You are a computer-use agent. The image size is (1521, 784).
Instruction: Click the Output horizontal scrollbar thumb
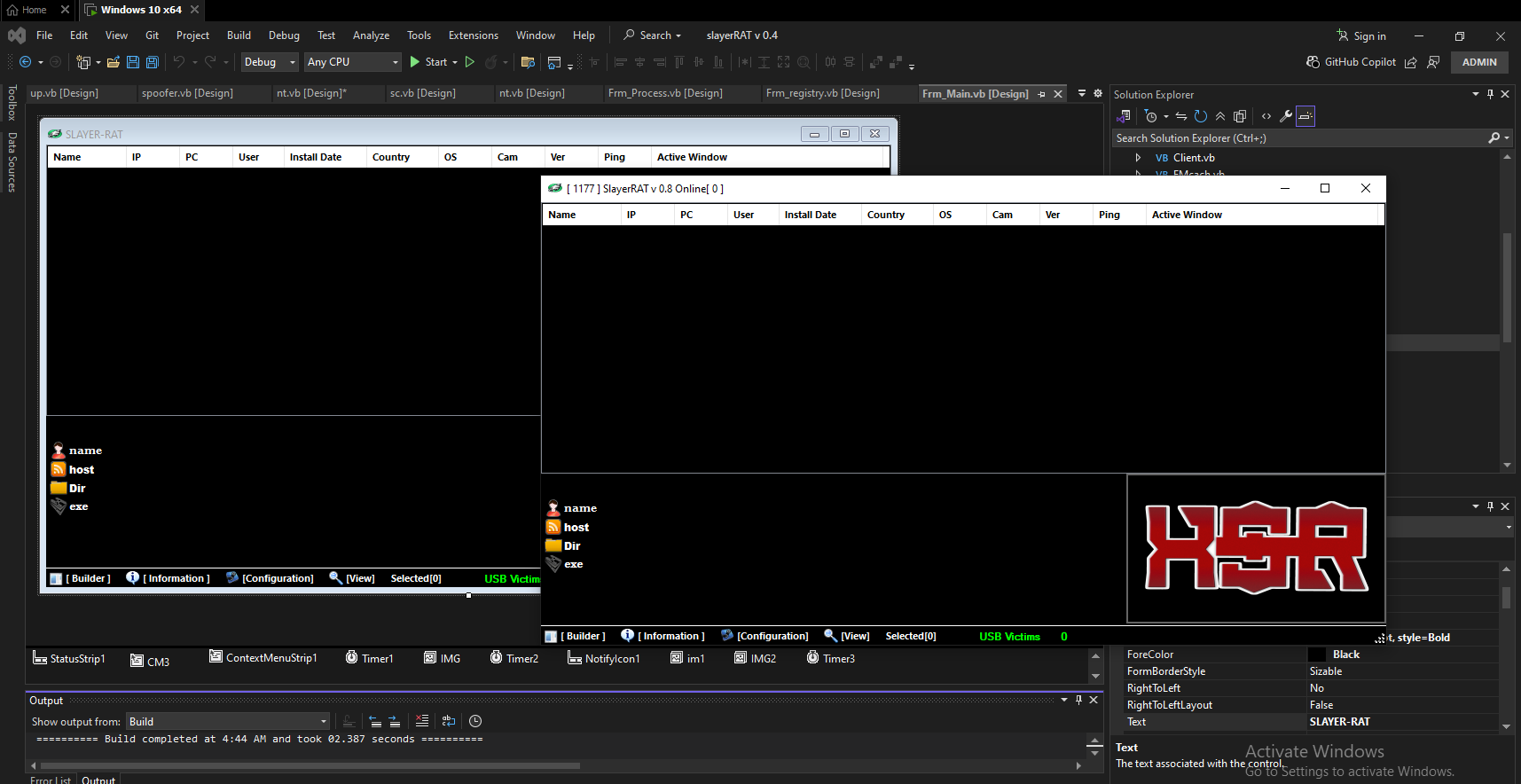click(310, 765)
